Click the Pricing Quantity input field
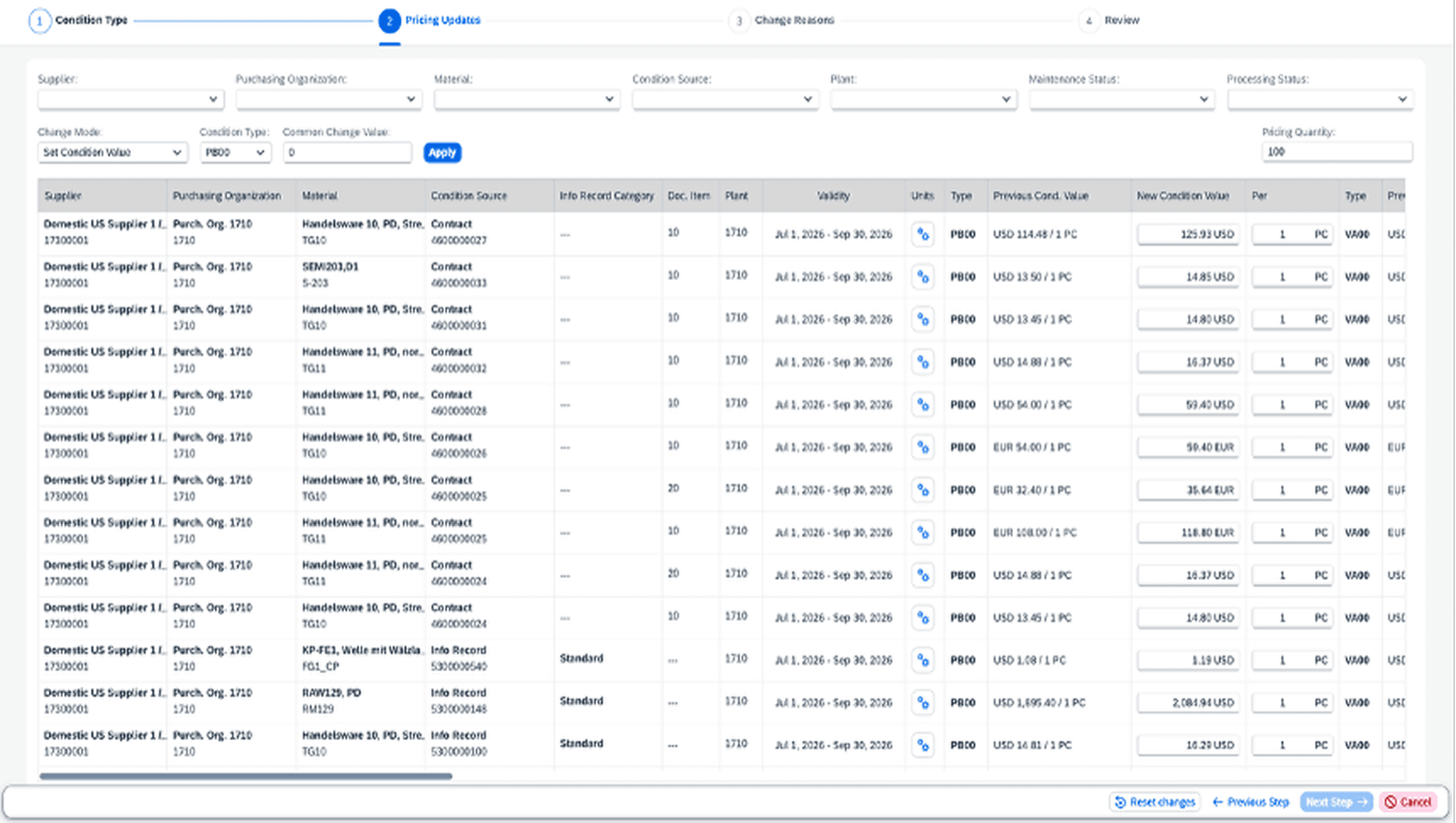Viewport: 1456px width, 823px height. (1337, 151)
